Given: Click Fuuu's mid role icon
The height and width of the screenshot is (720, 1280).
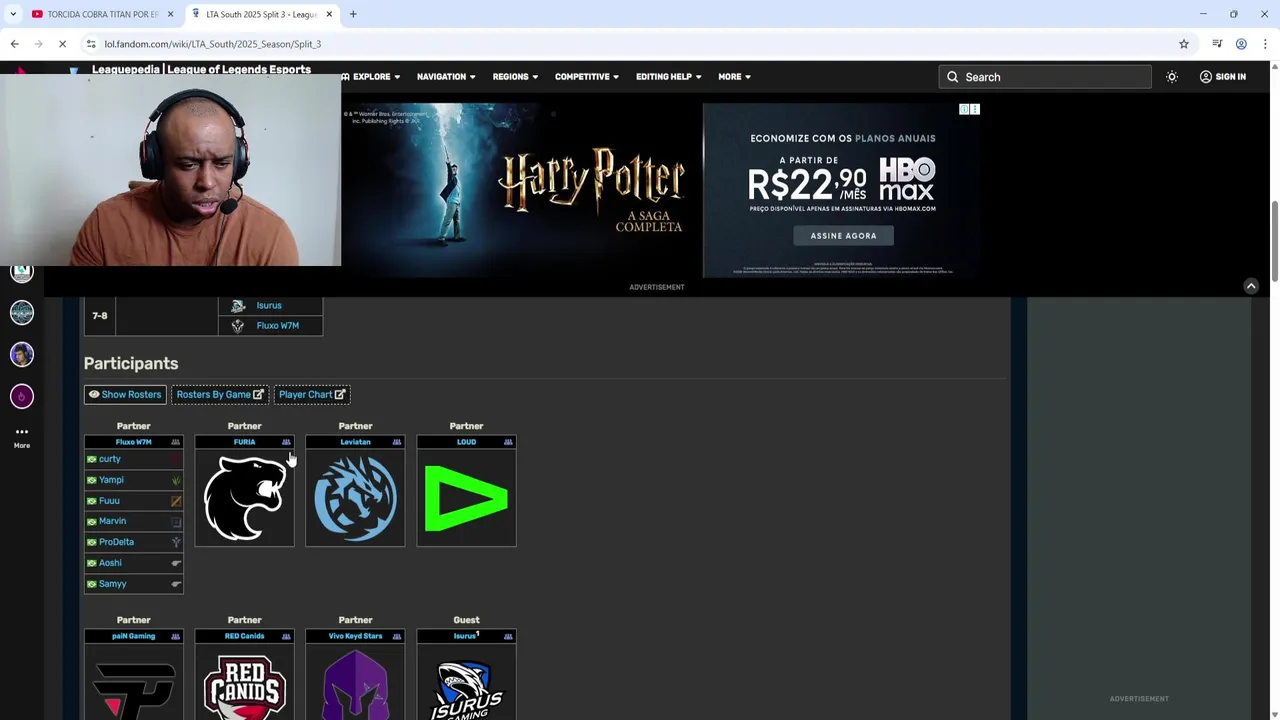Looking at the screenshot, I should [x=176, y=501].
